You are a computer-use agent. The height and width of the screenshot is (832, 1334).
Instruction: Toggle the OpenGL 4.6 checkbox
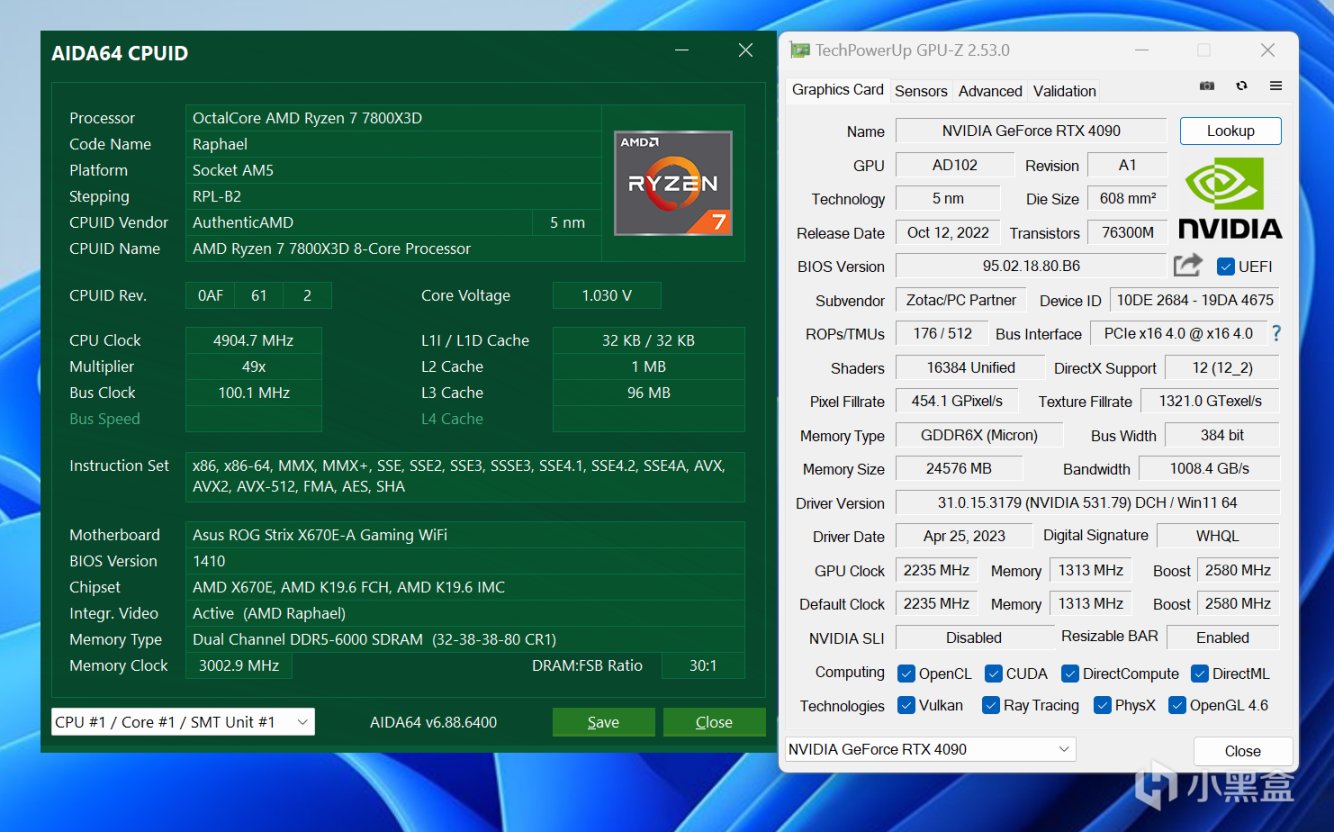pyautogui.click(x=1177, y=706)
